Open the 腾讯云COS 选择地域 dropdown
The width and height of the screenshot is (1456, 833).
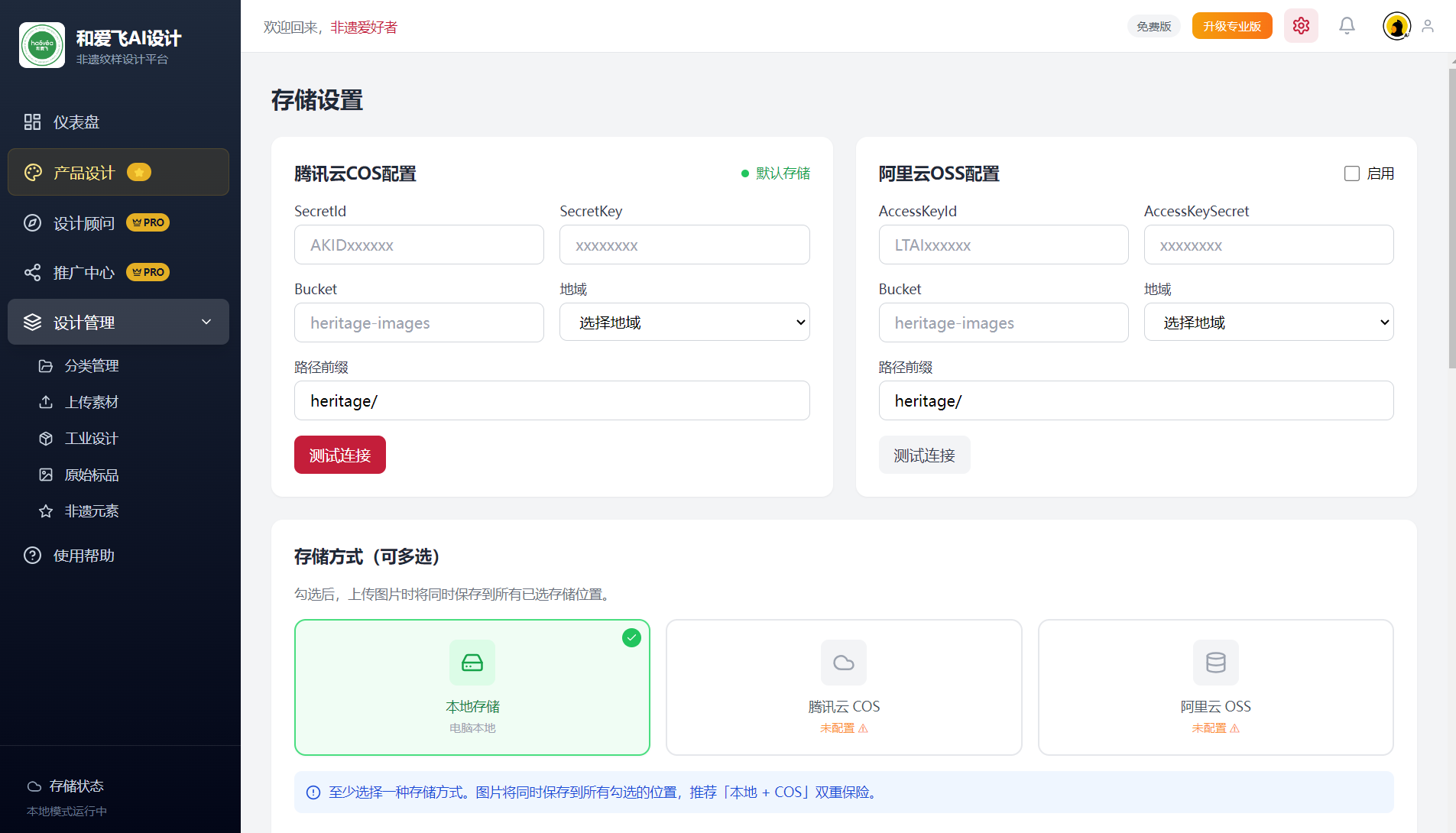685,322
